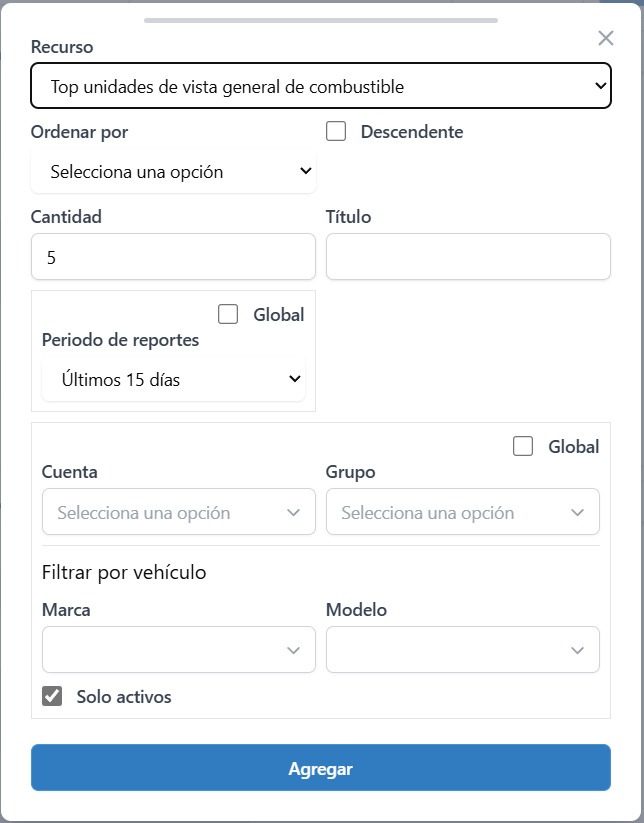The height and width of the screenshot is (823, 644).
Task: Click the Grupo dropdown chevron
Action: pos(577,511)
